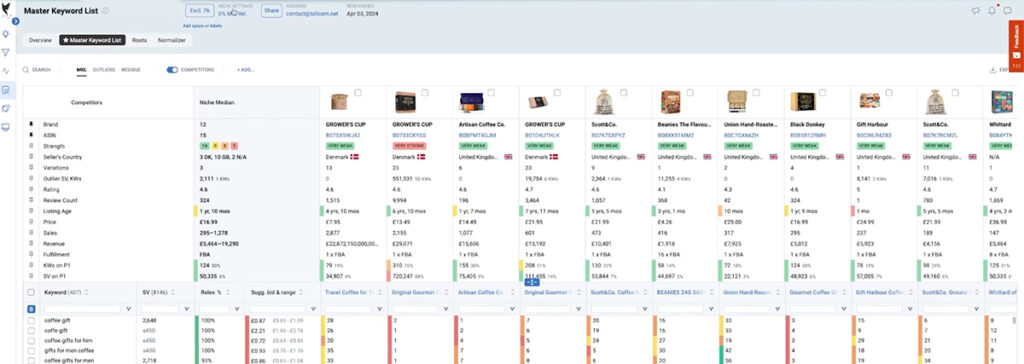This screenshot has height=364, width=1024.
Task: Pin the Strength row
Action: (x=31, y=146)
